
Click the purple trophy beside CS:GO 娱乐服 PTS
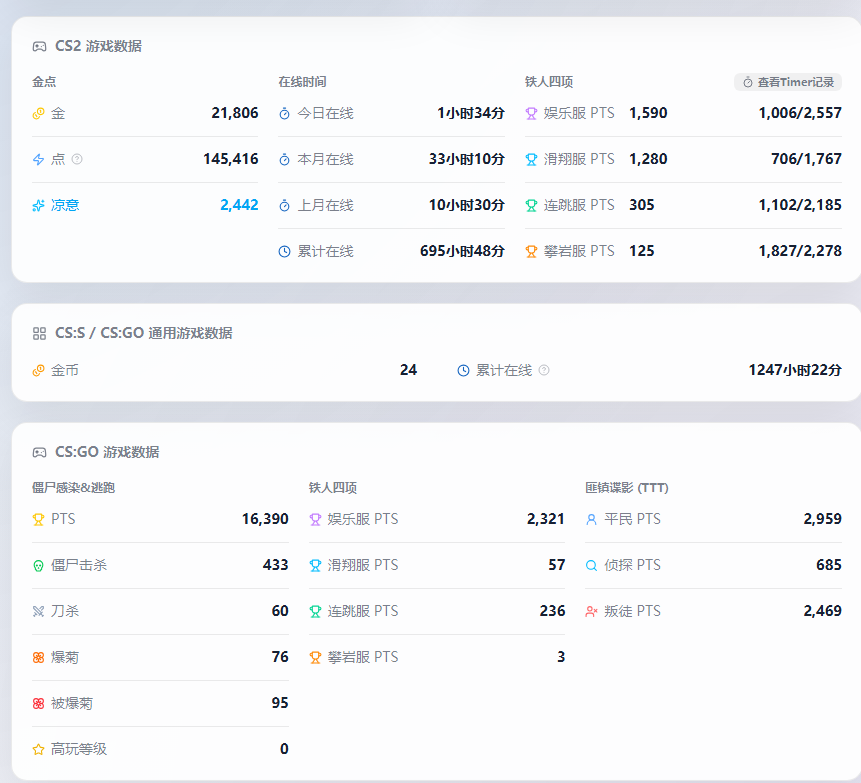[315, 519]
